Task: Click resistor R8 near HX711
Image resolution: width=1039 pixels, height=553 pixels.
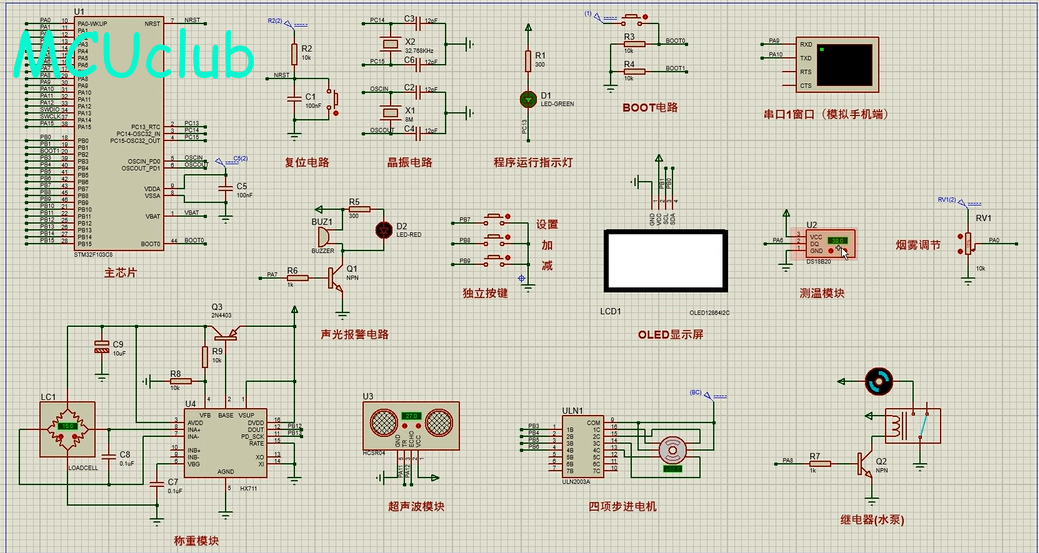Action: 180,381
